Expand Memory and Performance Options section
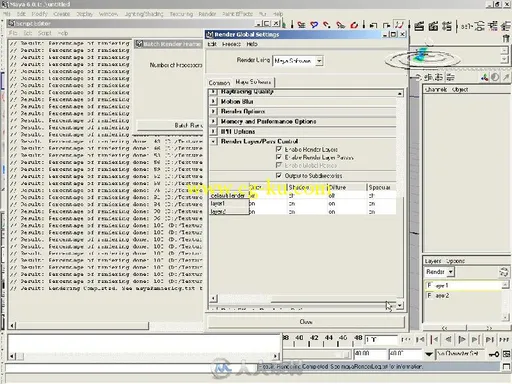Viewport: 512px width, 384px height. click(x=213, y=121)
